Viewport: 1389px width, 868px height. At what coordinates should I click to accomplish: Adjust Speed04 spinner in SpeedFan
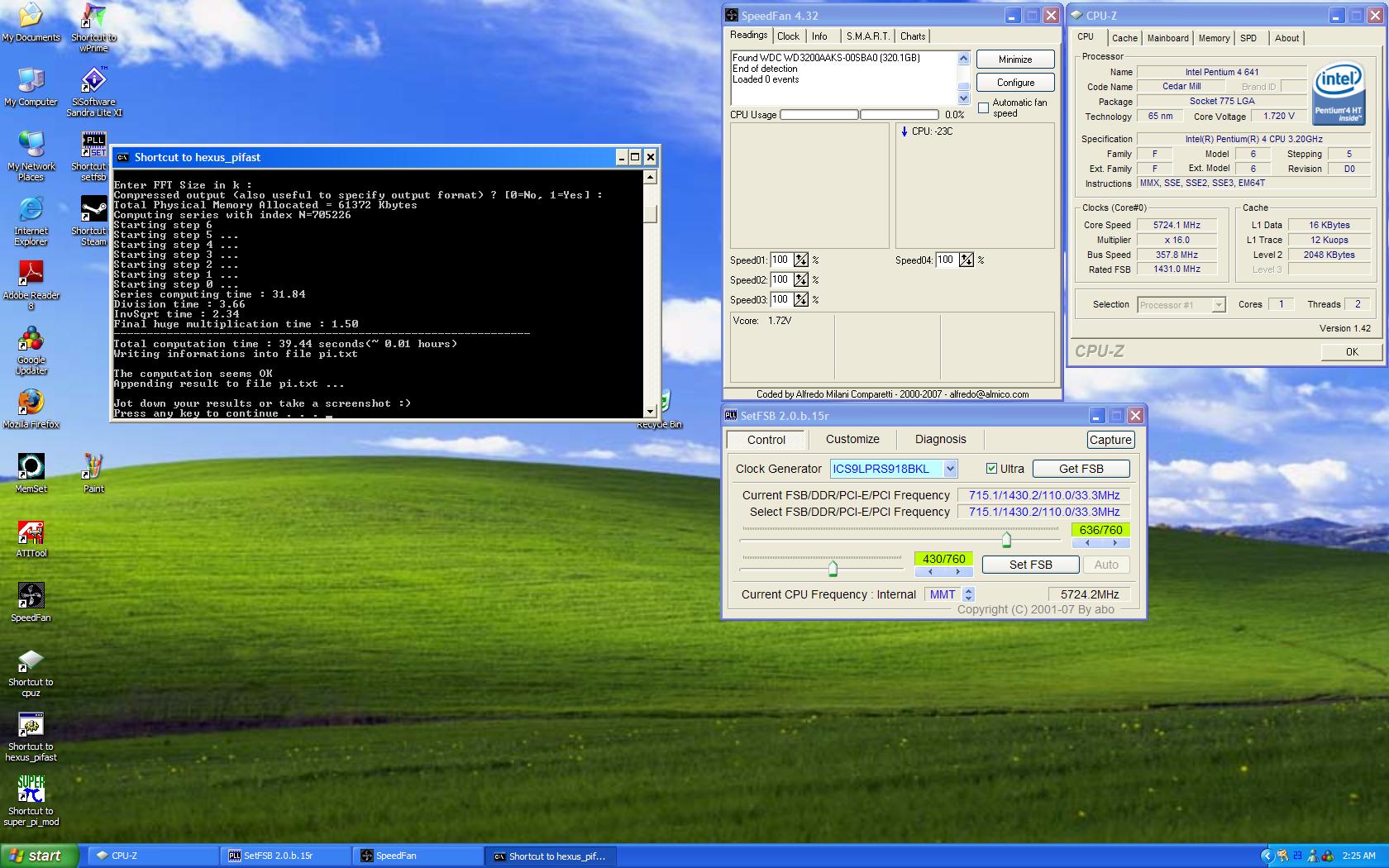(967, 260)
